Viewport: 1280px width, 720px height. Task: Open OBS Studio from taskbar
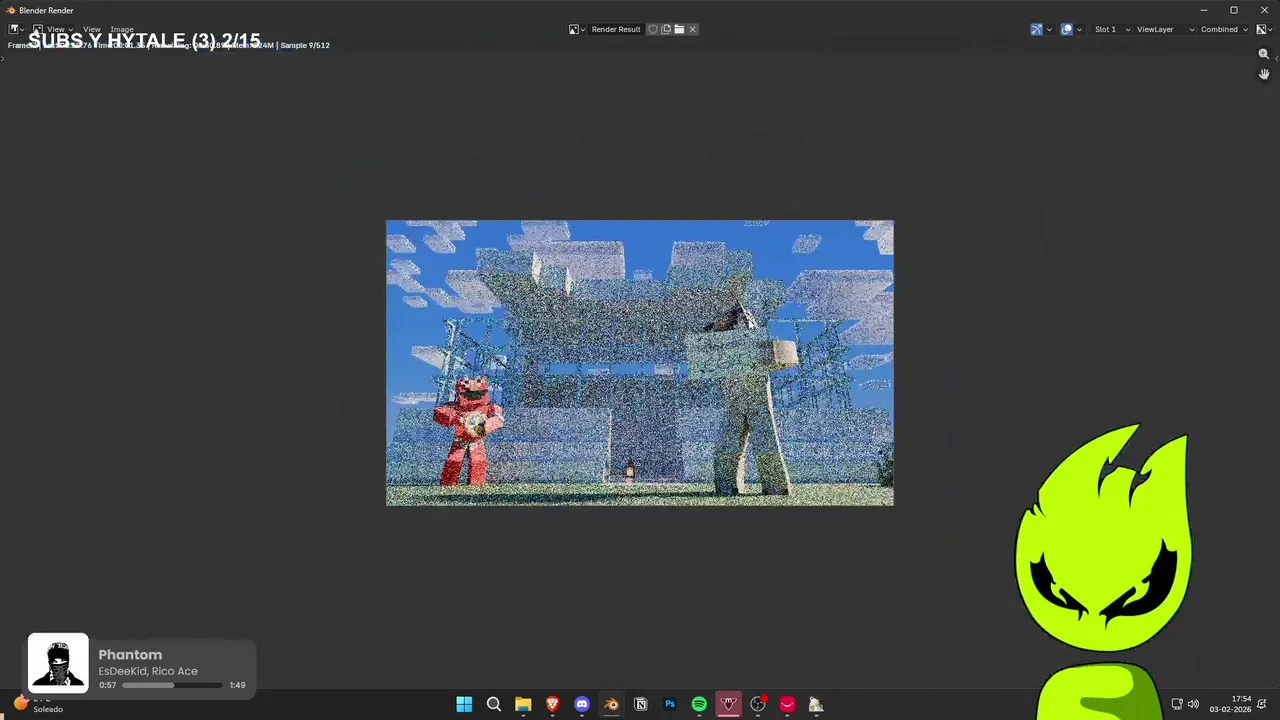pyautogui.click(x=758, y=704)
